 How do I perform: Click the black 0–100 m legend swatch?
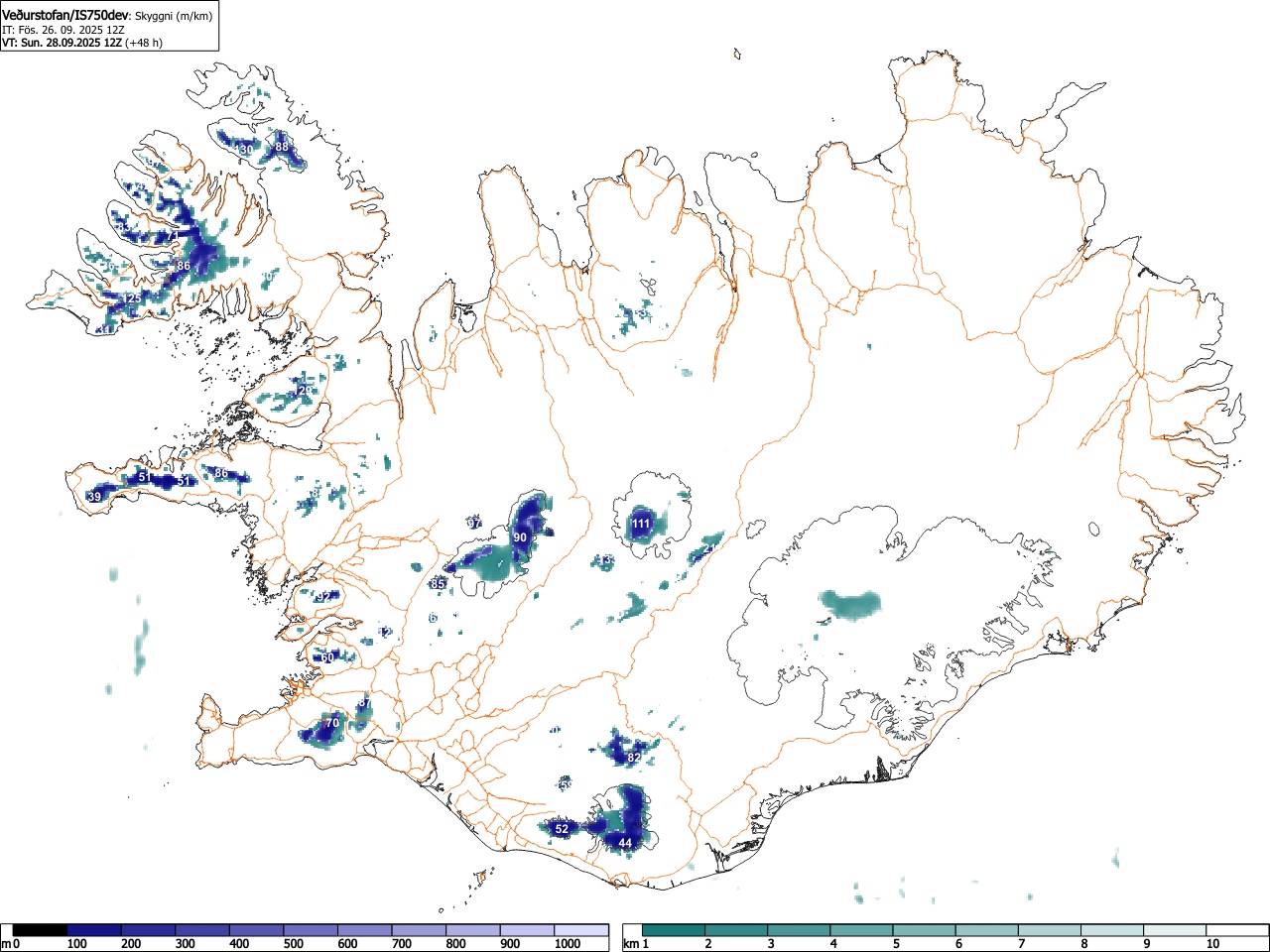click(40, 930)
